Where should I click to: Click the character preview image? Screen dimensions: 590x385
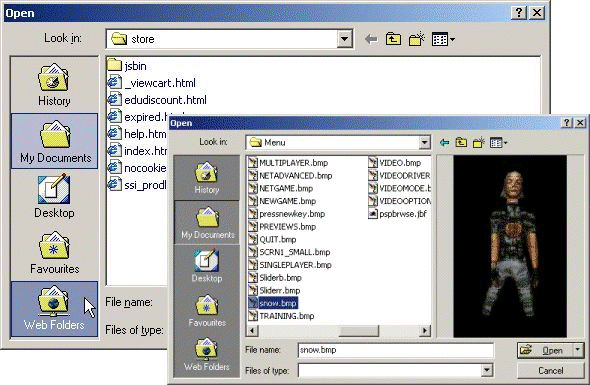click(510, 246)
